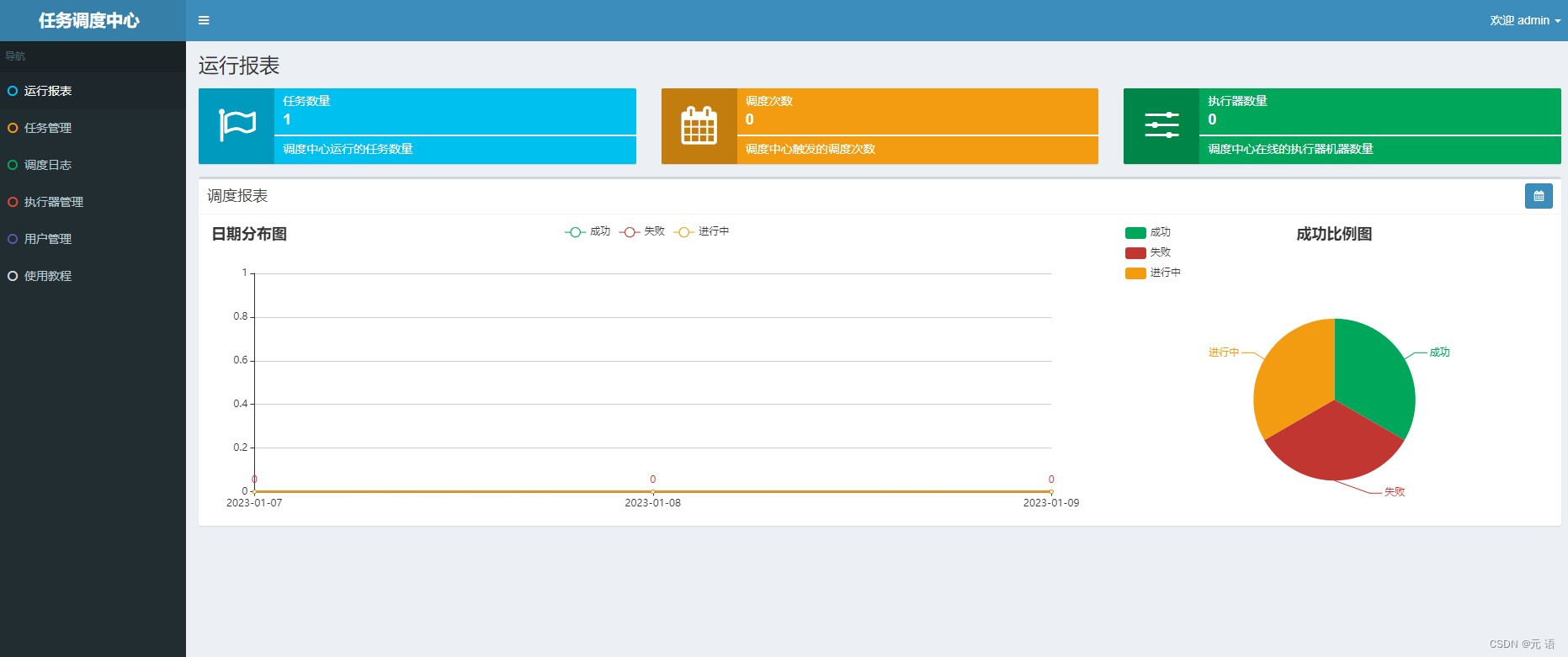Toggle the 进行中 series in the line chart legend

click(701, 231)
